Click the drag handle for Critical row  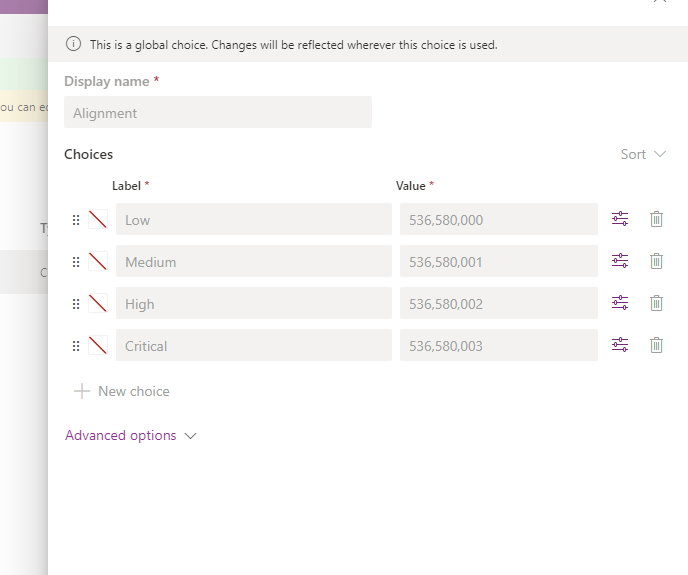pyautogui.click(x=76, y=346)
